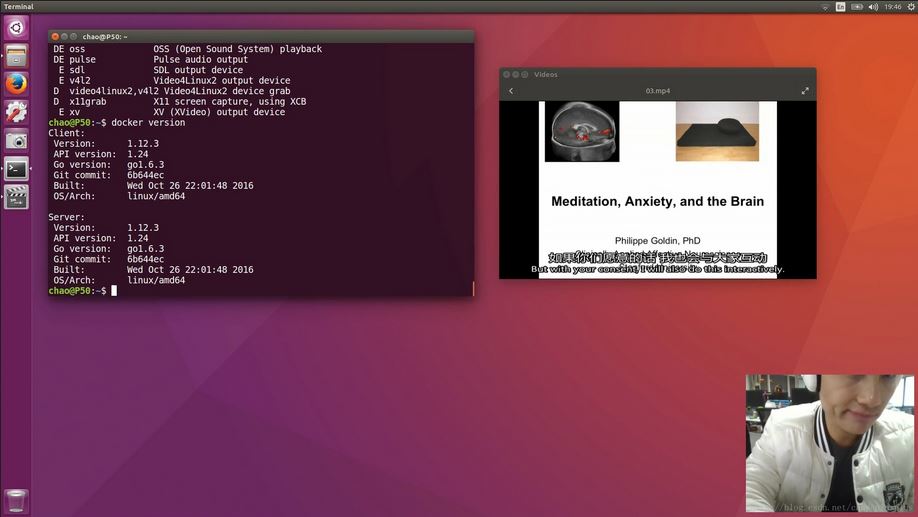The height and width of the screenshot is (517, 918).
Task: Open the Trash in the launcher
Action: click(x=16, y=500)
